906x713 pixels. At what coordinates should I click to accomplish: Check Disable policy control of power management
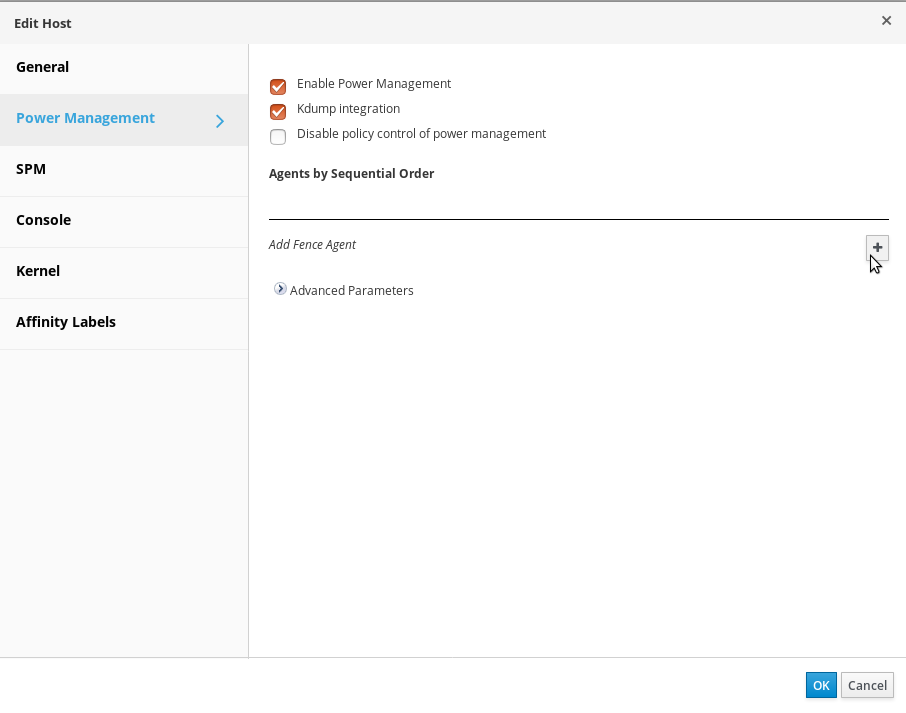click(x=278, y=137)
